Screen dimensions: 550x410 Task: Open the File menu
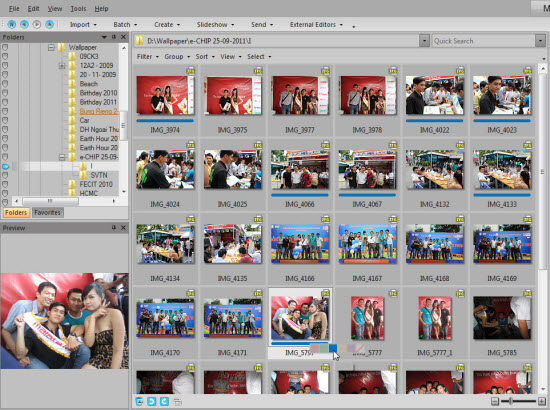[14, 8]
